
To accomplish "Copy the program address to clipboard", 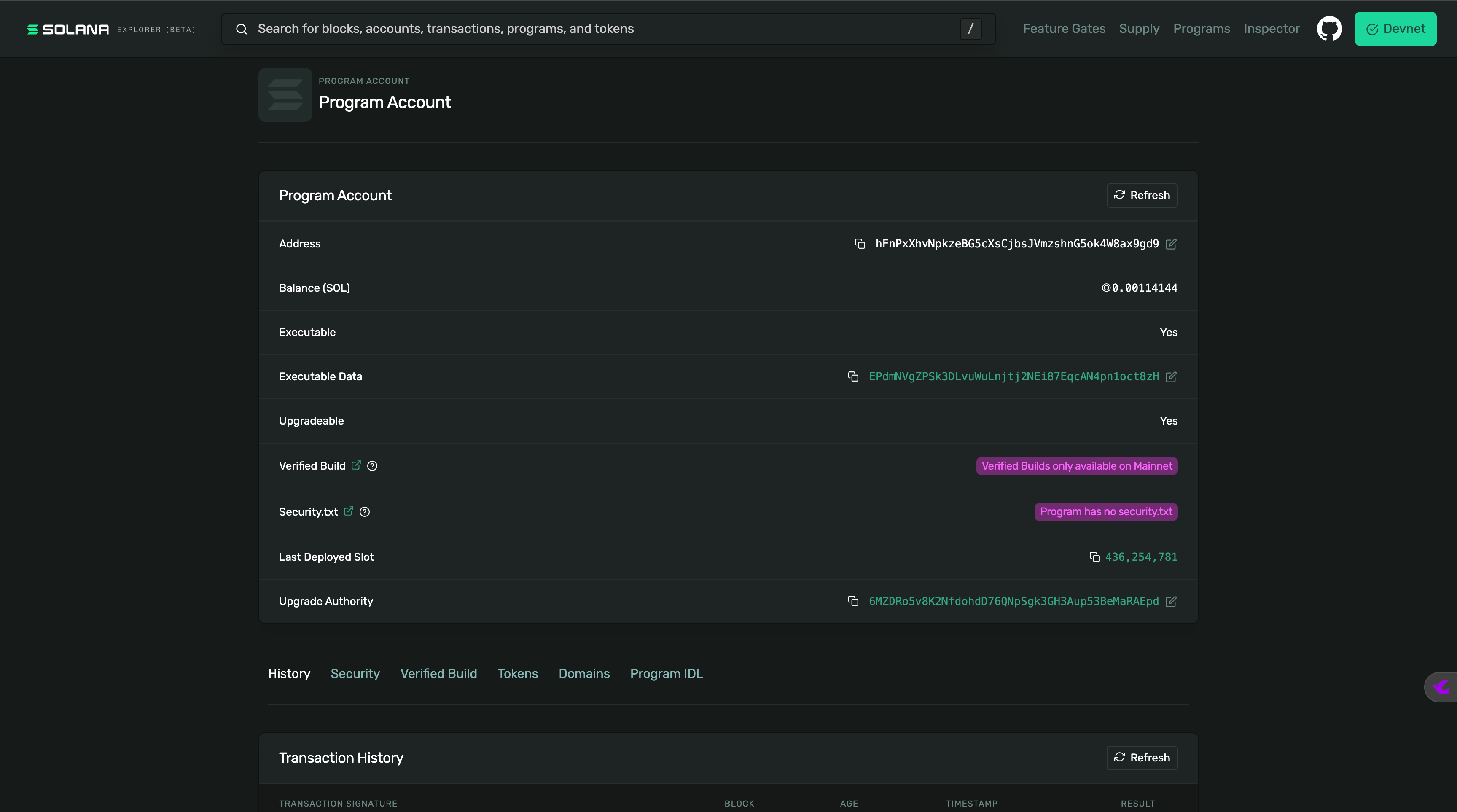I will pos(860,244).
